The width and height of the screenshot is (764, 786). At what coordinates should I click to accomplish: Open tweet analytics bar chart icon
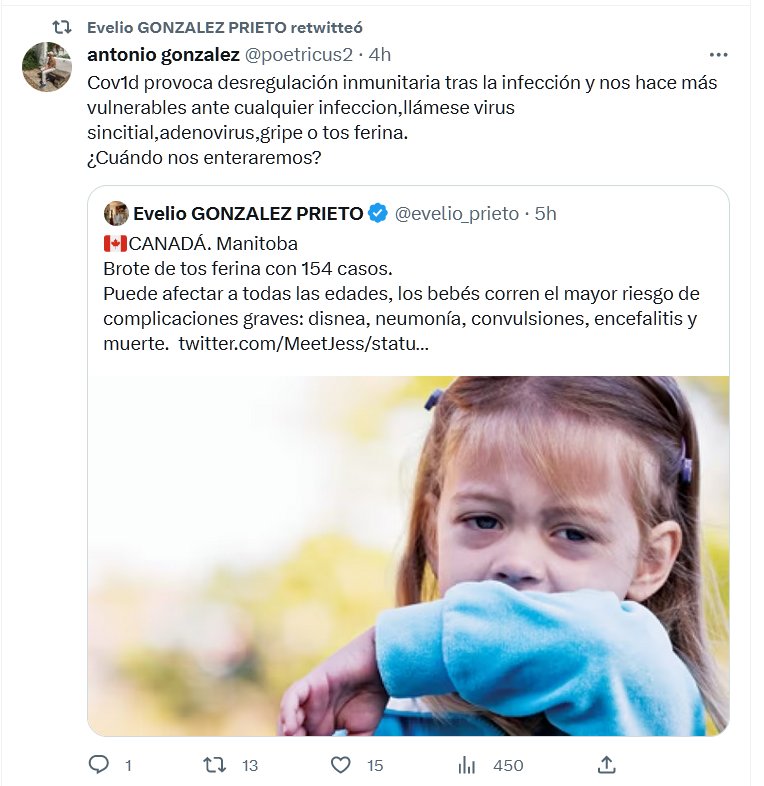click(x=467, y=765)
